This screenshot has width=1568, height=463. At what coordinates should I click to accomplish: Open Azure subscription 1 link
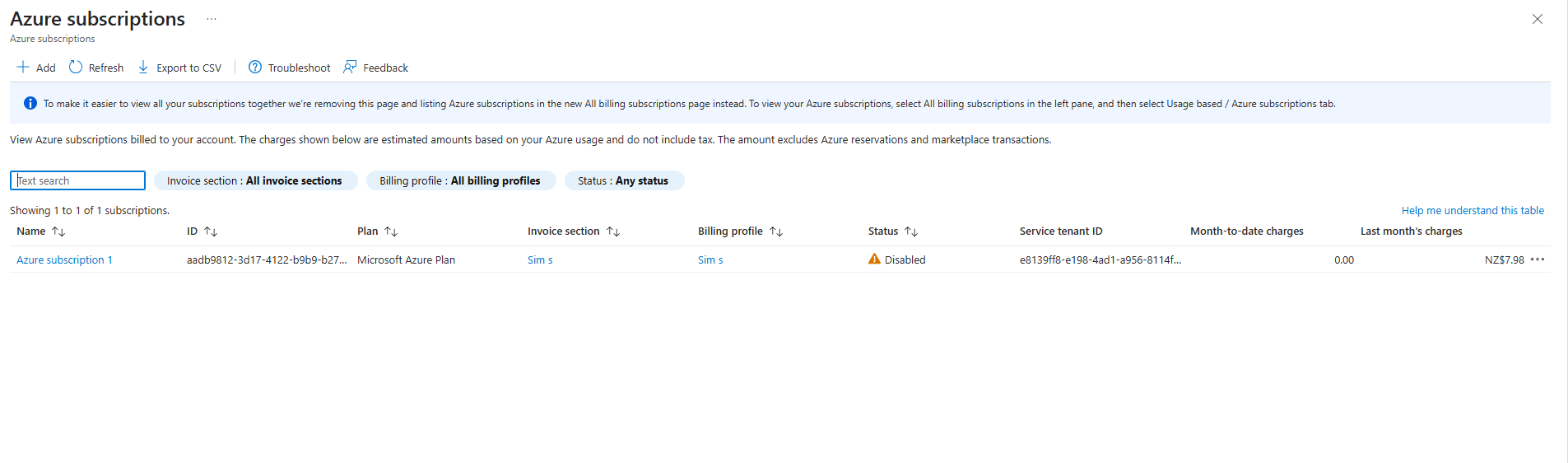coord(64,260)
